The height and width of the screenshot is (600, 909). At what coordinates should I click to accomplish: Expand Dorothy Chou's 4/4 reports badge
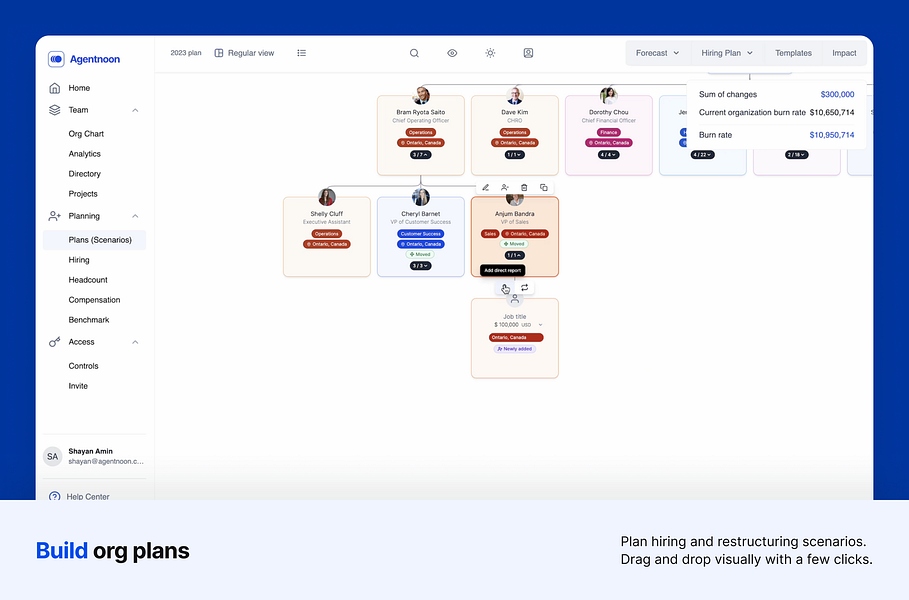[x=609, y=155]
